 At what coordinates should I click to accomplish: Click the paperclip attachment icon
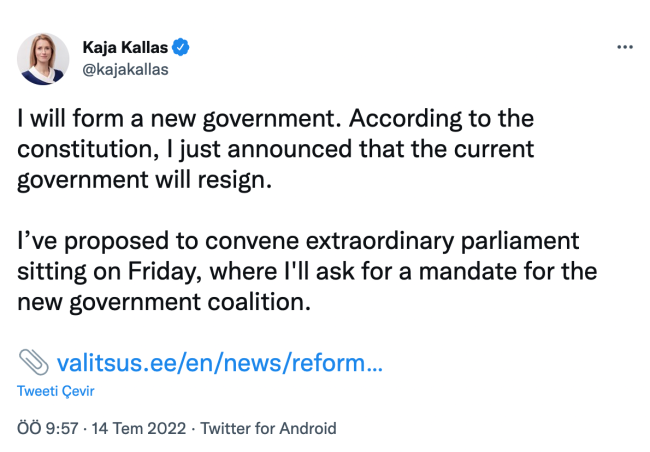[x=32, y=360]
